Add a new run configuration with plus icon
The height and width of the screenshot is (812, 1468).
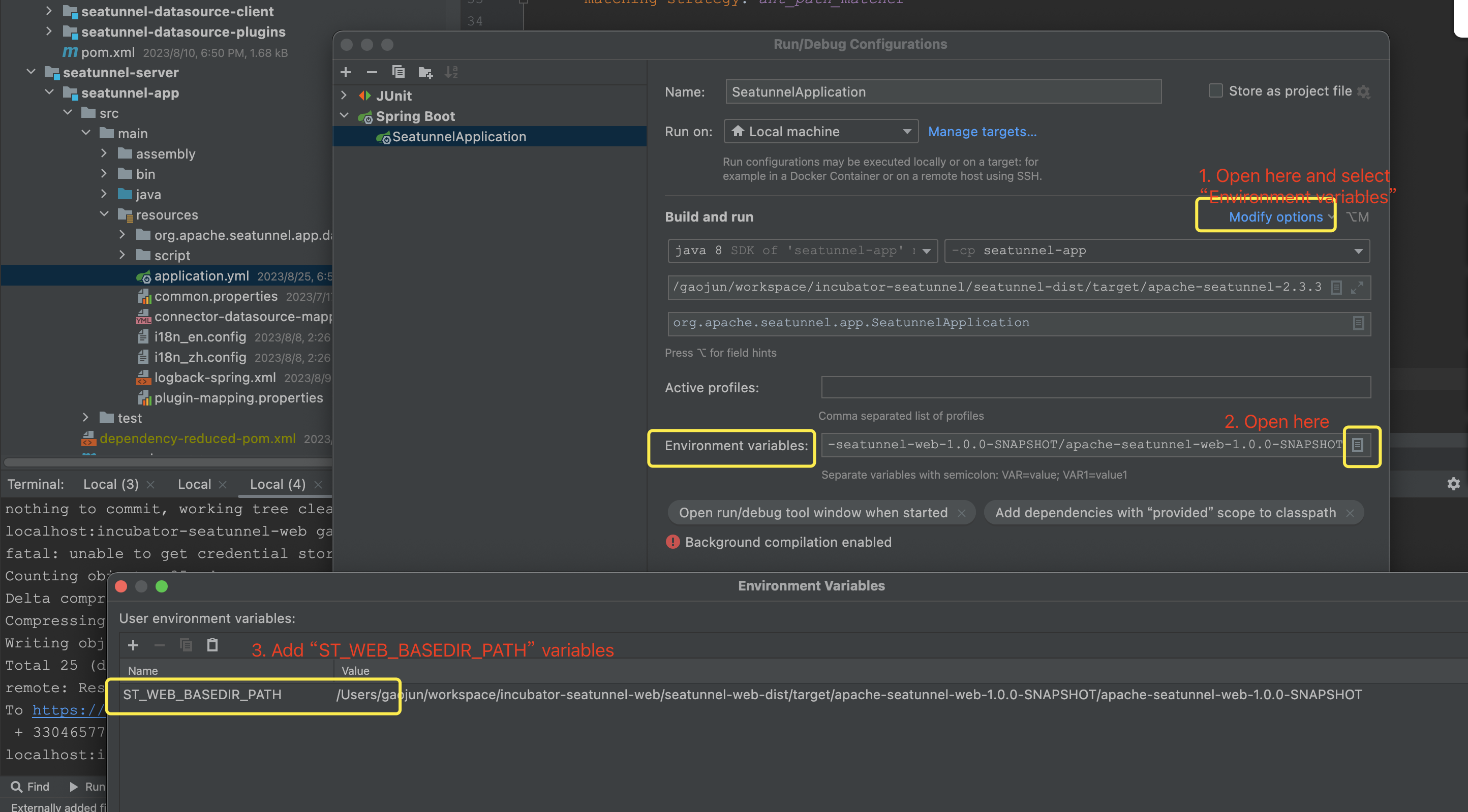[x=345, y=72]
